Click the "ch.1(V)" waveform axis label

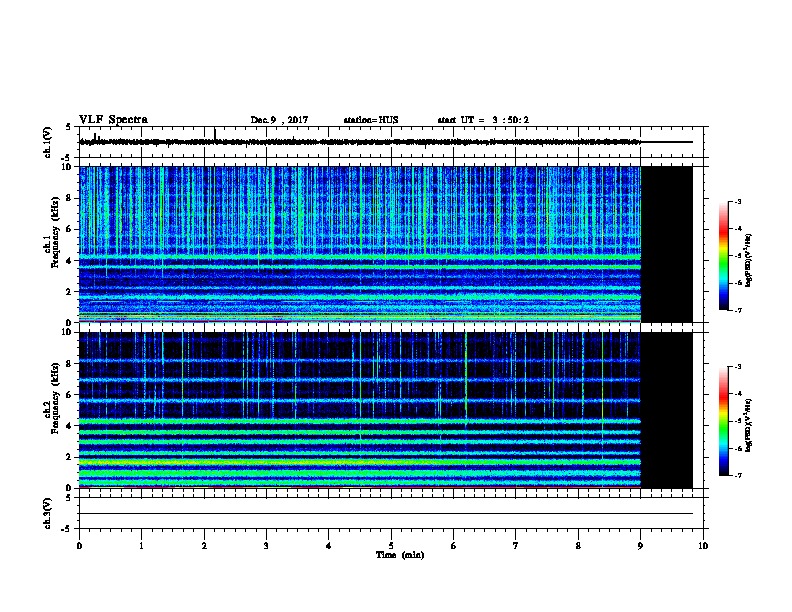pyautogui.click(x=47, y=142)
